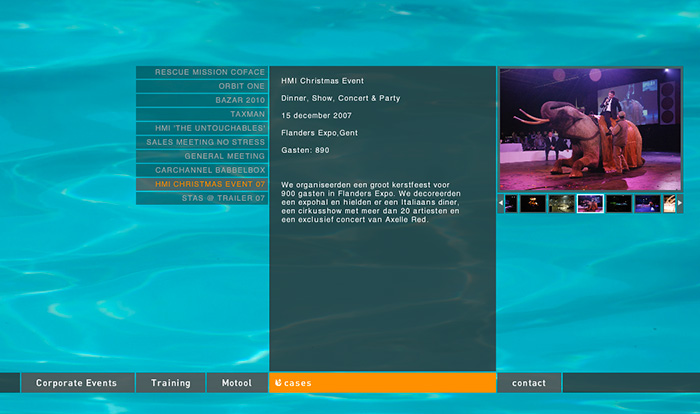Screen dimensions: 700x414
Task: Open the contact page
Action: click(x=529, y=383)
